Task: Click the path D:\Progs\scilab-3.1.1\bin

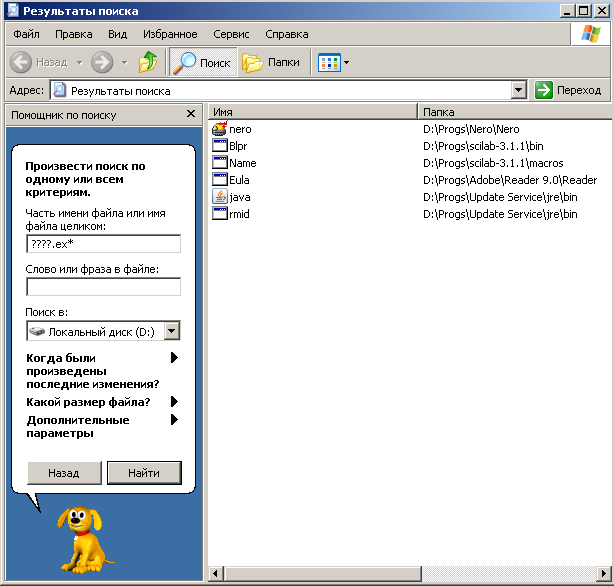Action: [483, 146]
